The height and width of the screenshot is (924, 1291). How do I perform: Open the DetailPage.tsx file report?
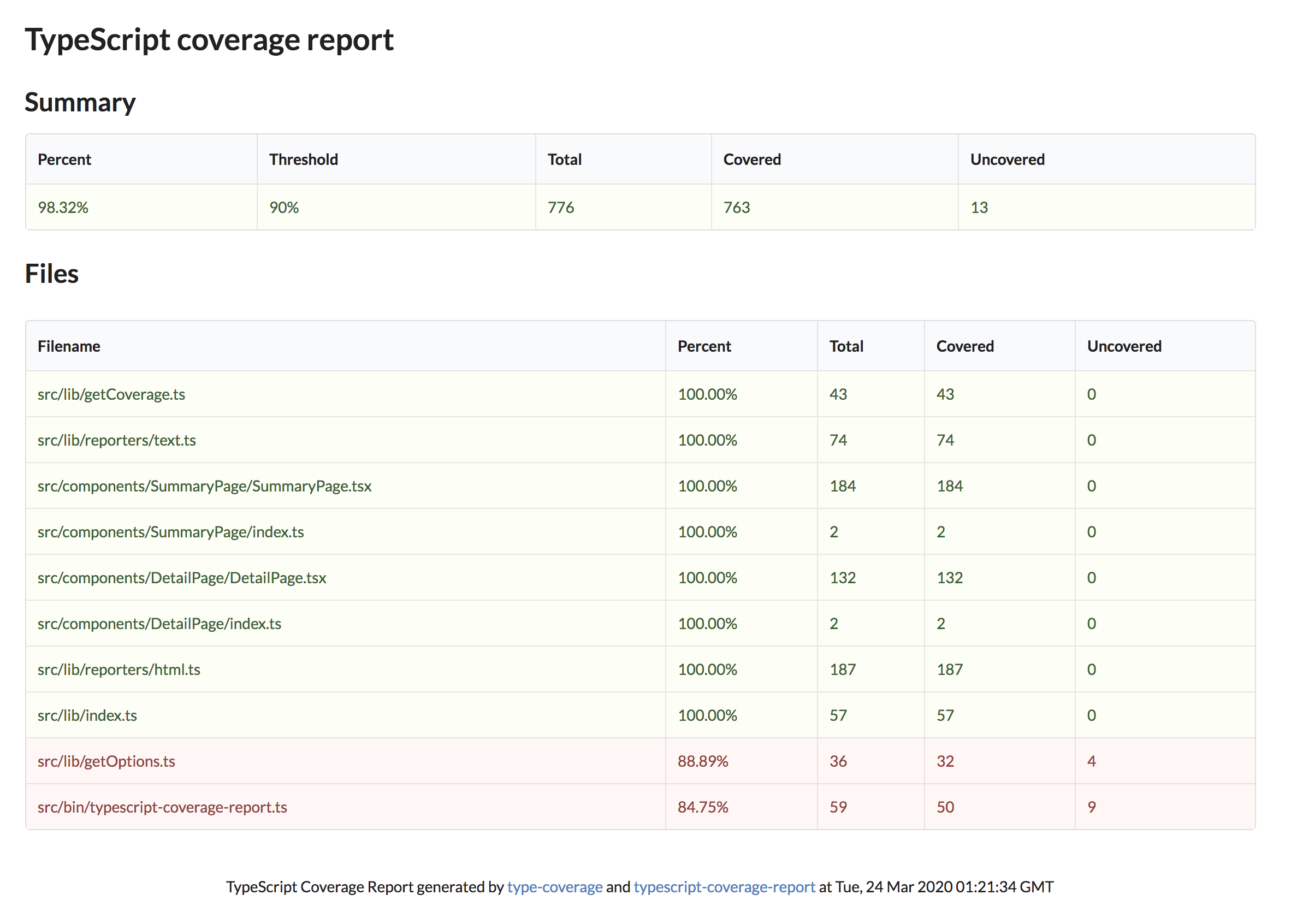(181, 578)
